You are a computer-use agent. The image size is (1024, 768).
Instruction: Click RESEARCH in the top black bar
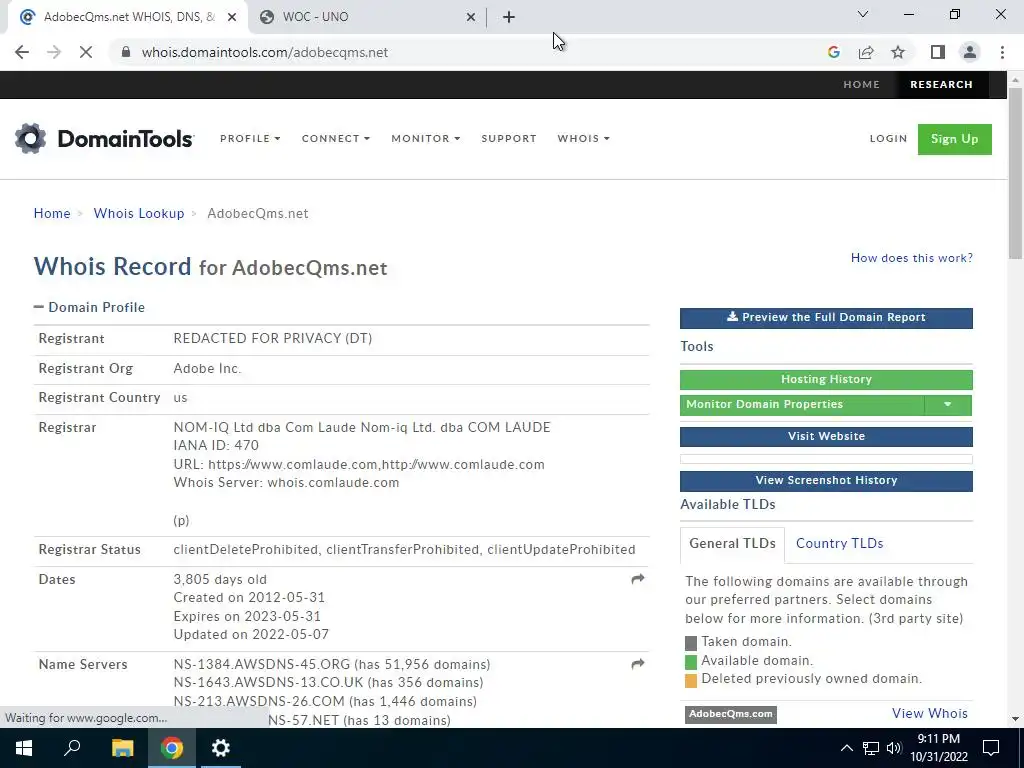[x=941, y=84]
